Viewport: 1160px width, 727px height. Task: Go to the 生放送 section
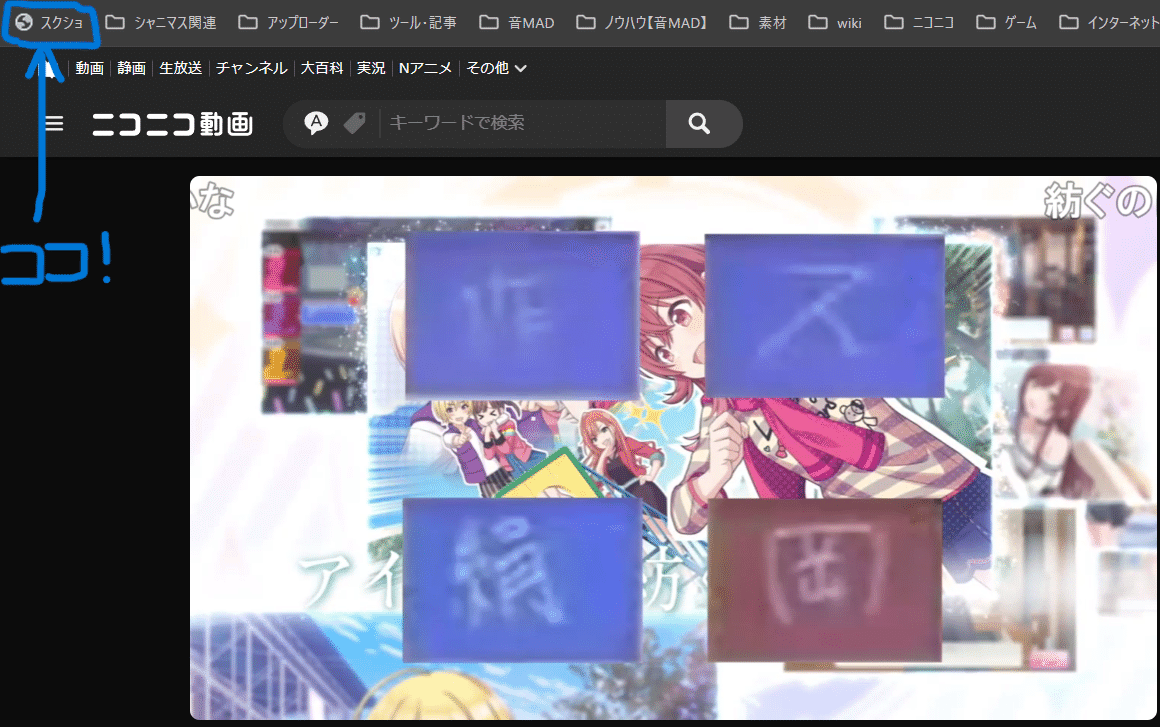(181, 68)
